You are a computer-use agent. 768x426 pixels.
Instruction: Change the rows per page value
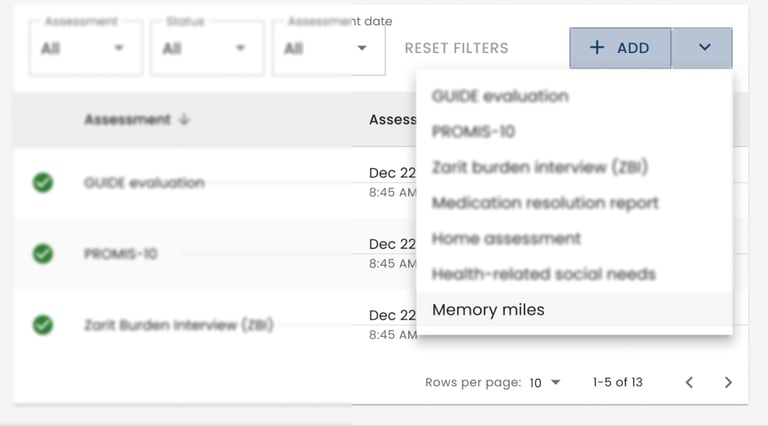546,382
